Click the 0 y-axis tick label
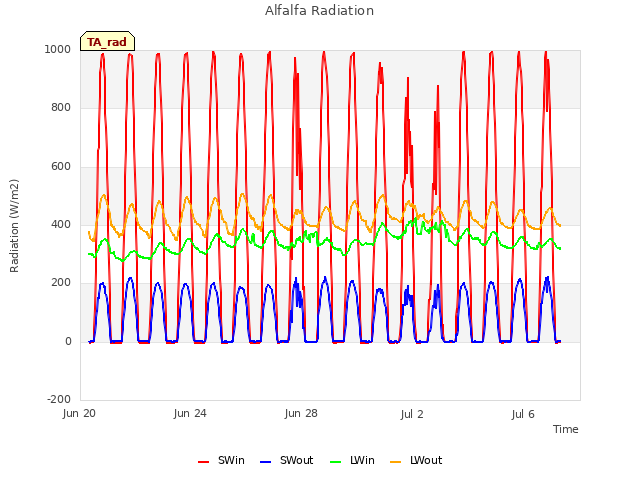 pos(68,341)
